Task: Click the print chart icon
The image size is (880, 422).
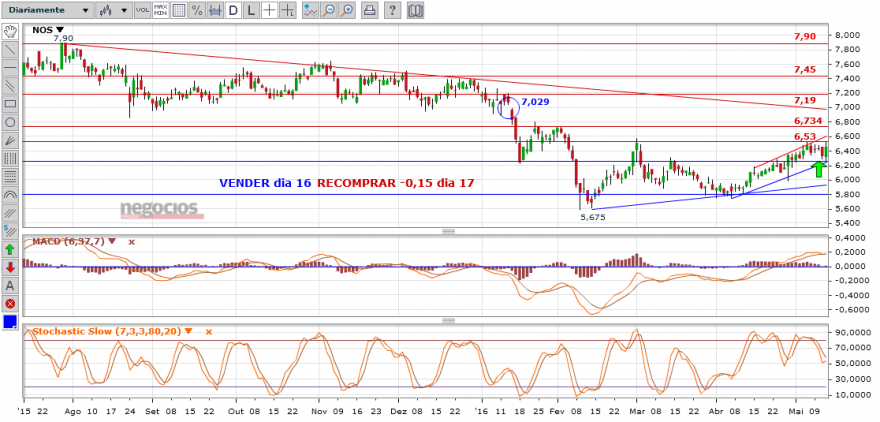Action: pyautogui.click(x=369, y=10)
